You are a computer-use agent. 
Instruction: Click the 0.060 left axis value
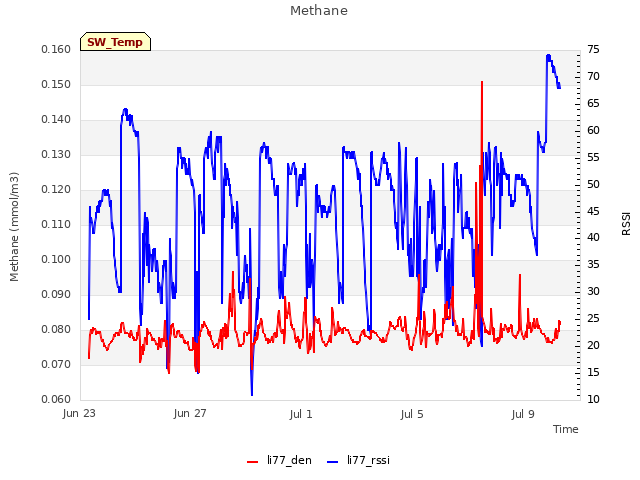[56, 399]
